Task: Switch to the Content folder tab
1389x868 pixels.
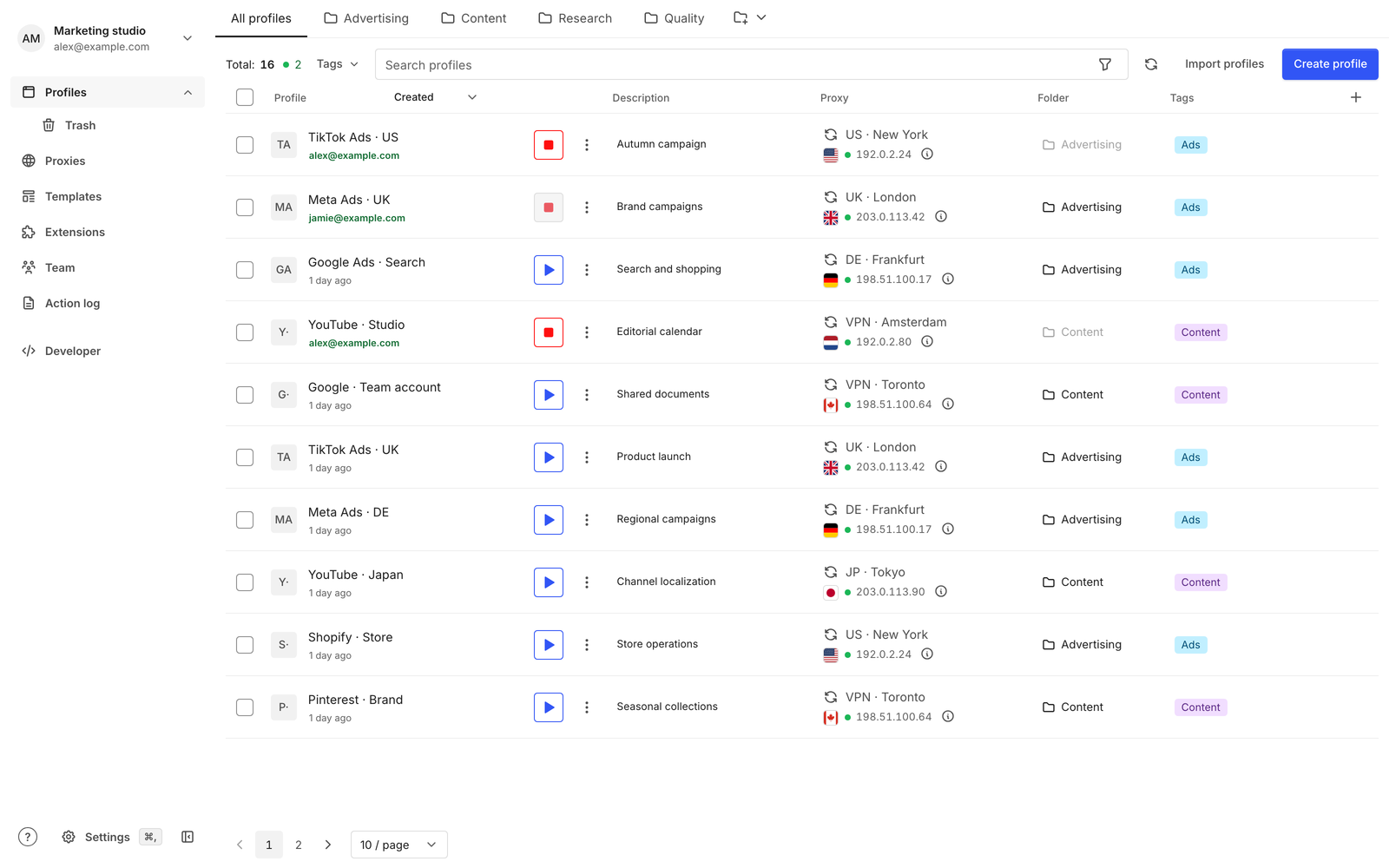Action: point(474,18)
